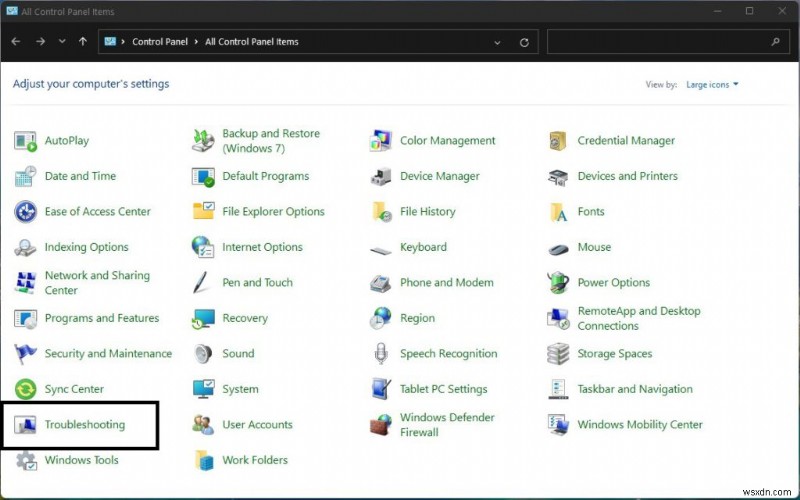800x500 pixels.
Task: Open Network and Sharing Center icon
Action: pos(25,283)
